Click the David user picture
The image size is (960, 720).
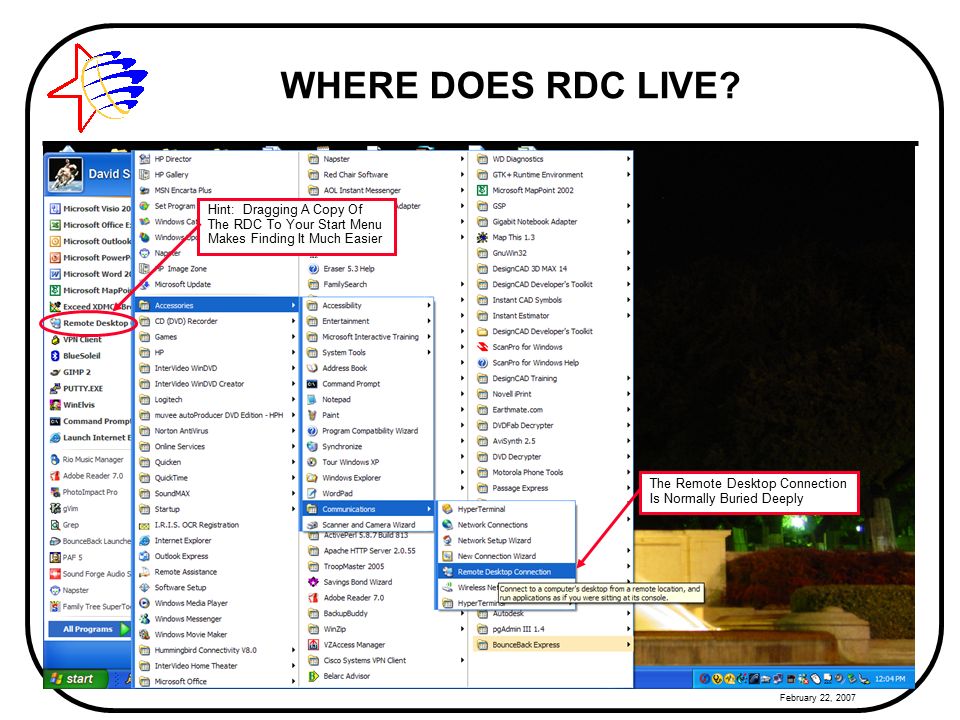(x=66, y=175)
